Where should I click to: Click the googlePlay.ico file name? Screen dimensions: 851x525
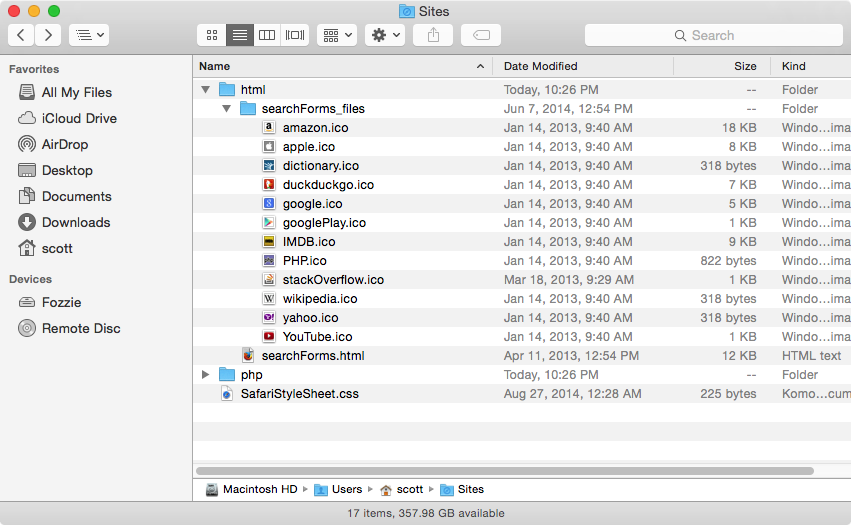(325, 223)
